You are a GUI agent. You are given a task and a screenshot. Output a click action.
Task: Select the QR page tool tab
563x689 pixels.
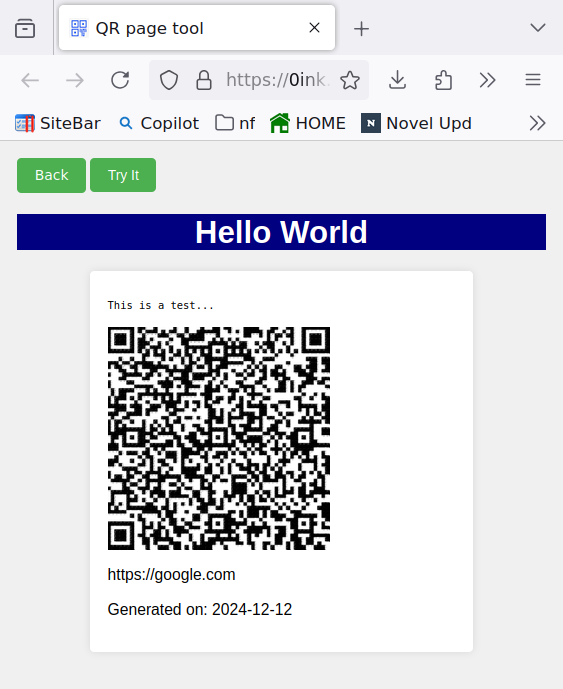tap(197, 28)
